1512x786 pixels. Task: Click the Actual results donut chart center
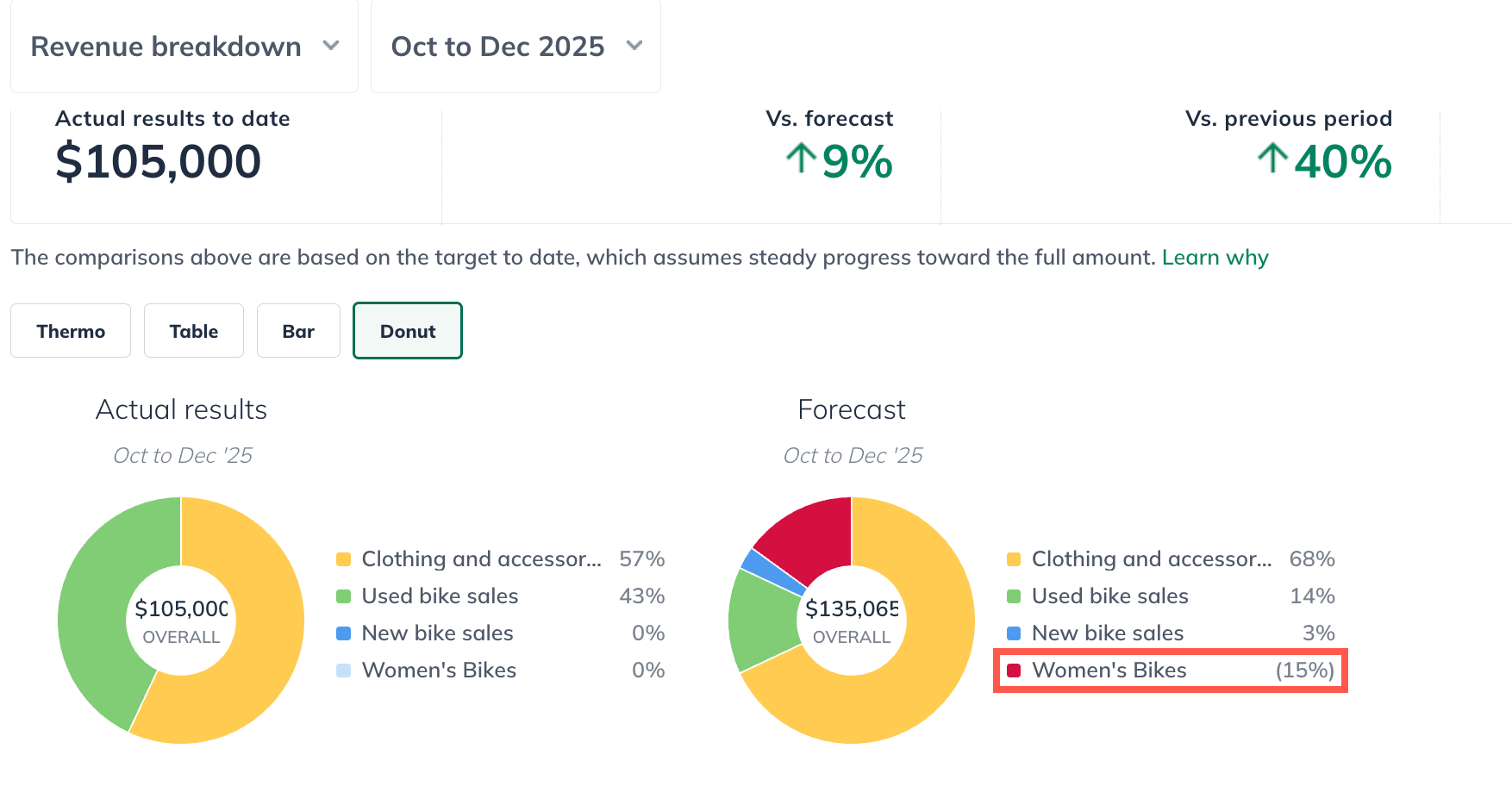coord(180,620)
